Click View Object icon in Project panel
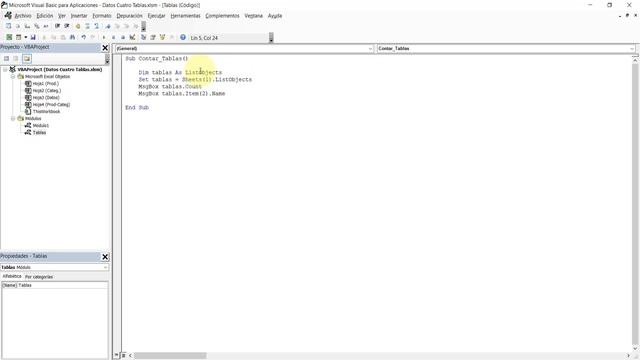The height and width of the screenshot is (360, 640). (x=16, y=59)
